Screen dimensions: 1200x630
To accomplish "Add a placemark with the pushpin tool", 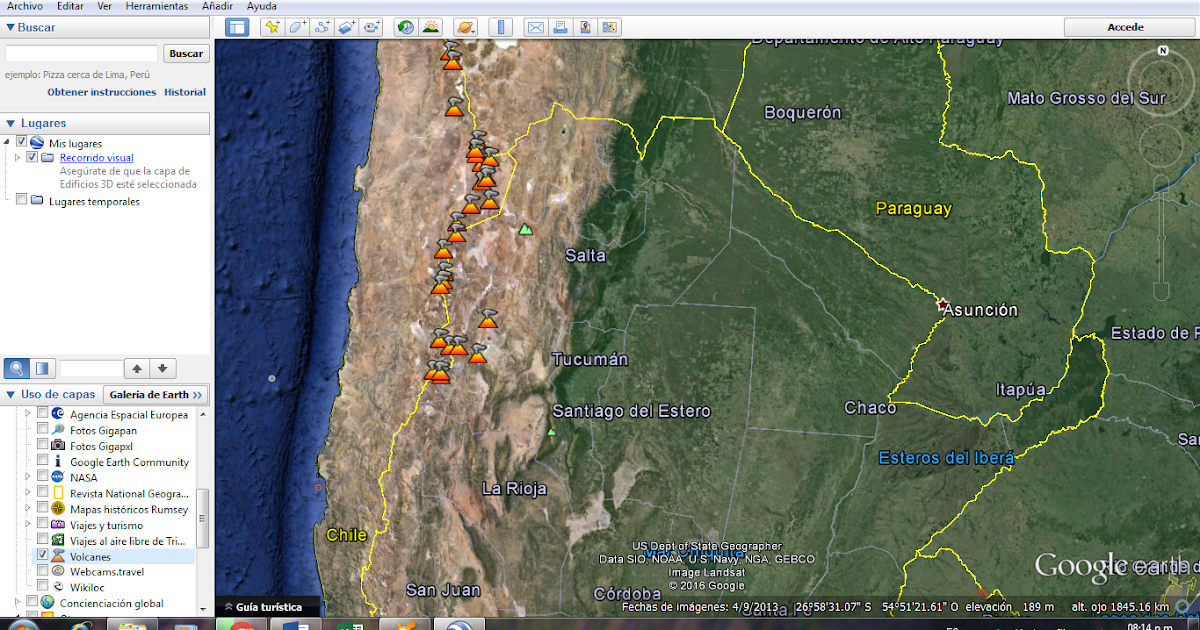I will point(272,27).
